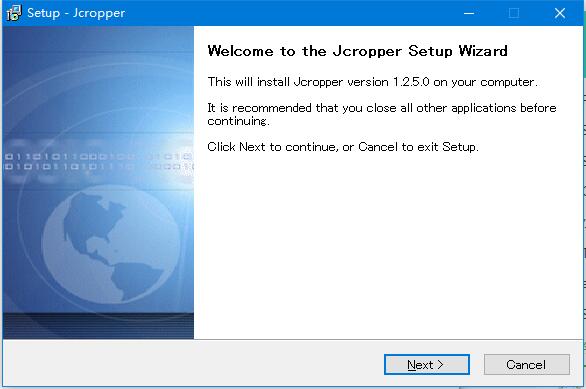Cancel the Jcropper installation
This screenshot has height=389, width=586.
(527, 364)
